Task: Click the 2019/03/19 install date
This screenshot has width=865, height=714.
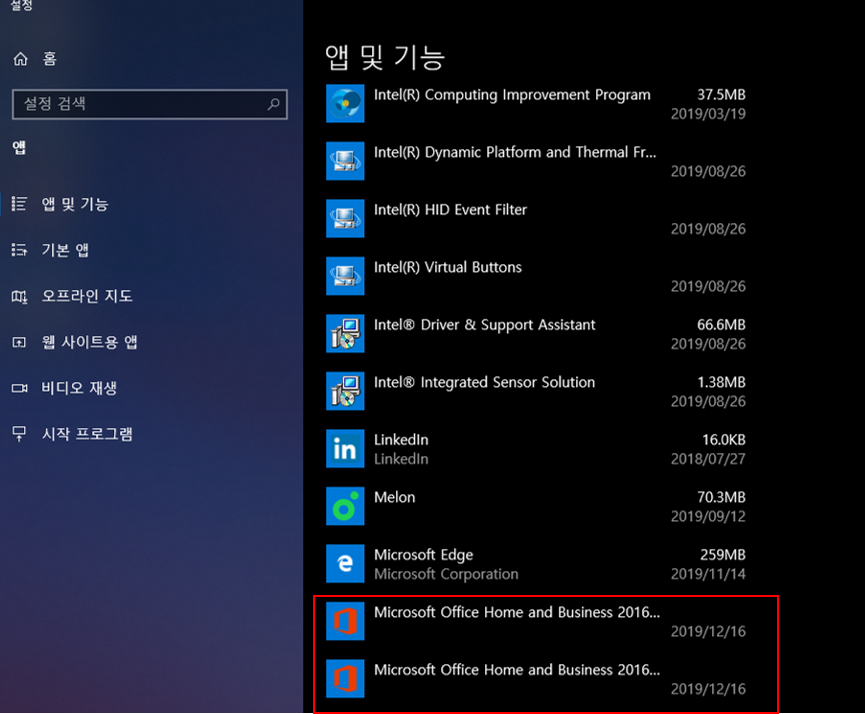Action: coord(708,114)
